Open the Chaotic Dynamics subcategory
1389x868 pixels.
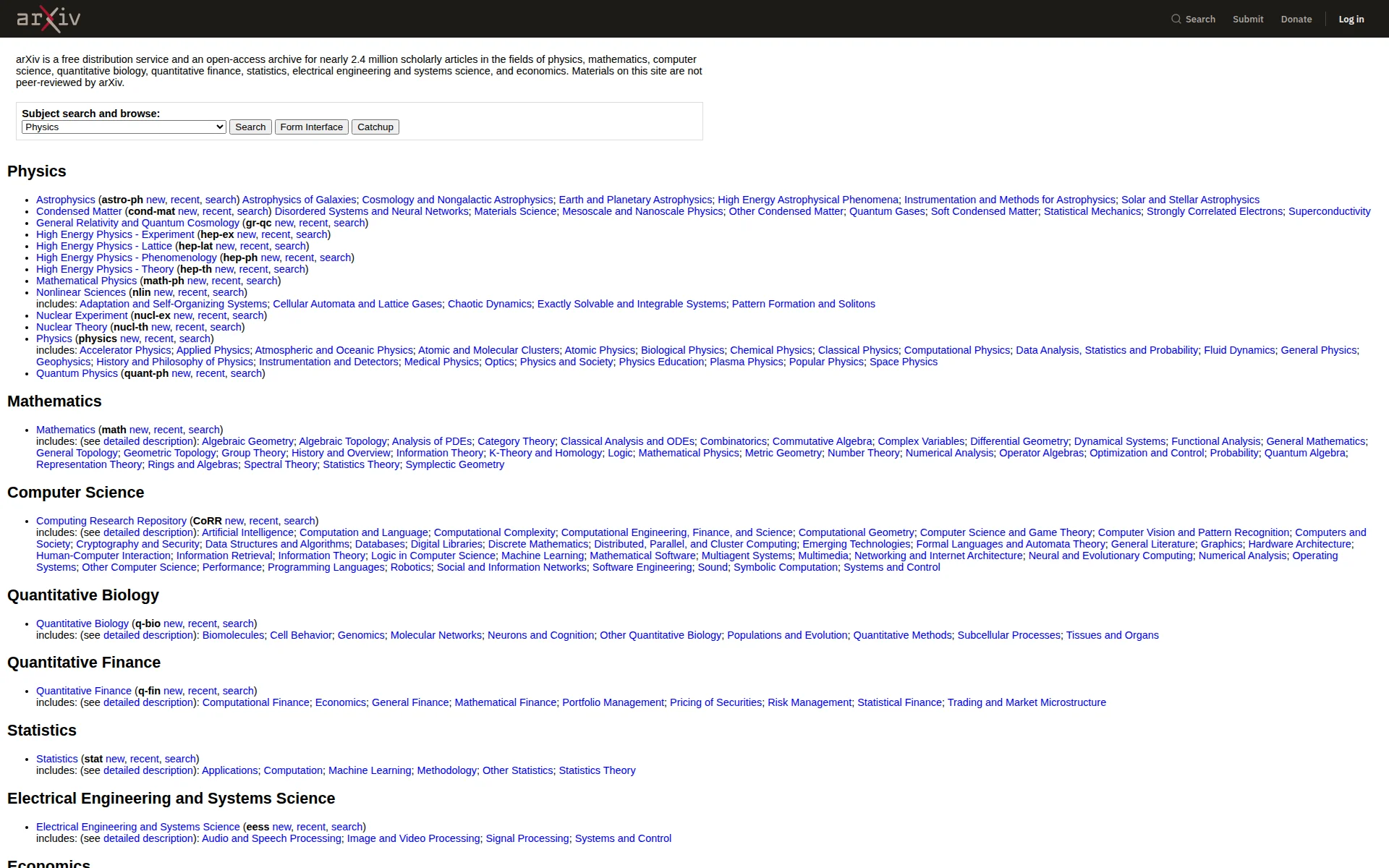click(x=490, y=304)
